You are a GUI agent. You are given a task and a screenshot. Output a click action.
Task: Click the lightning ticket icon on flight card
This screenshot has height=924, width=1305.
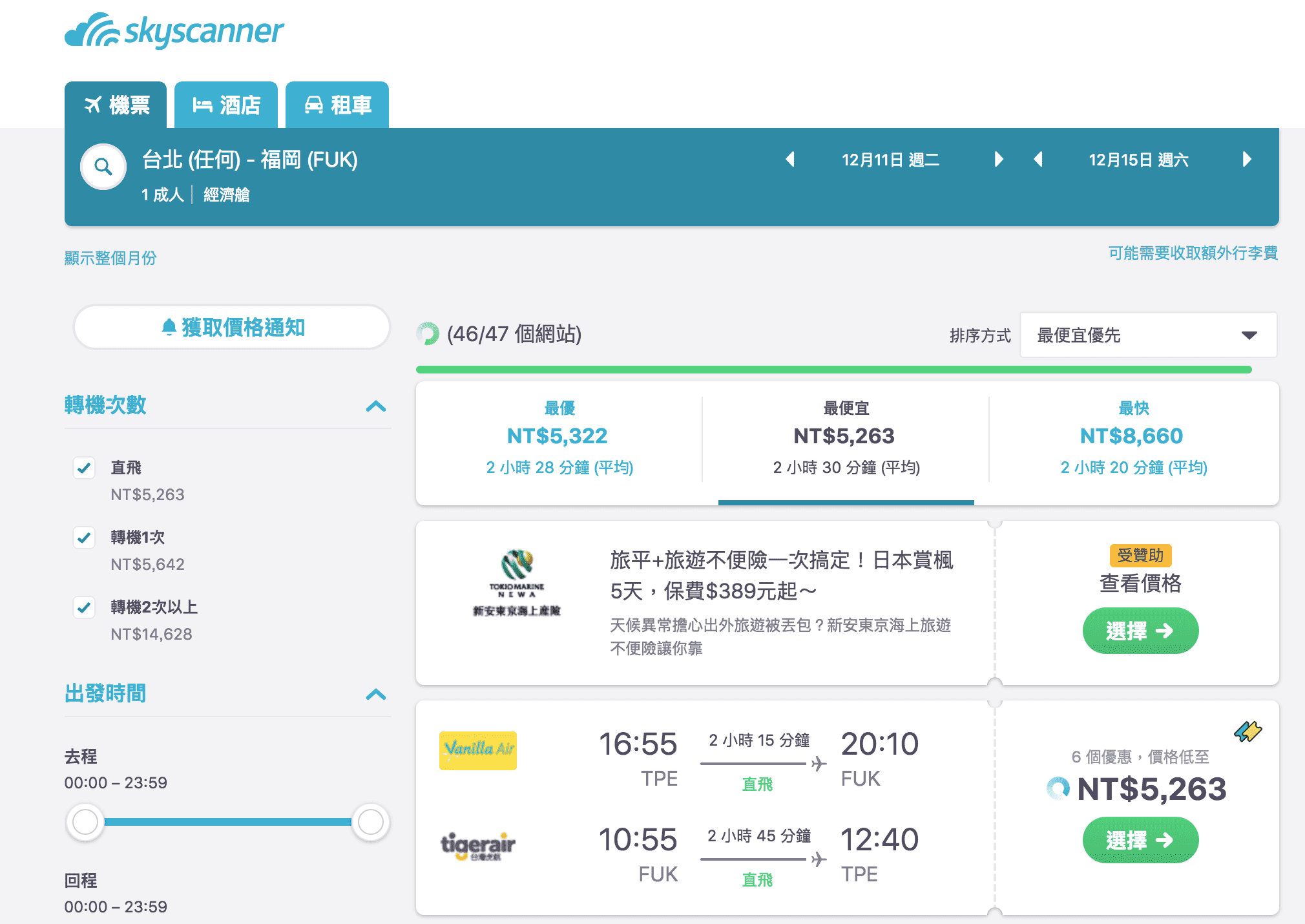click(1248, 731)
